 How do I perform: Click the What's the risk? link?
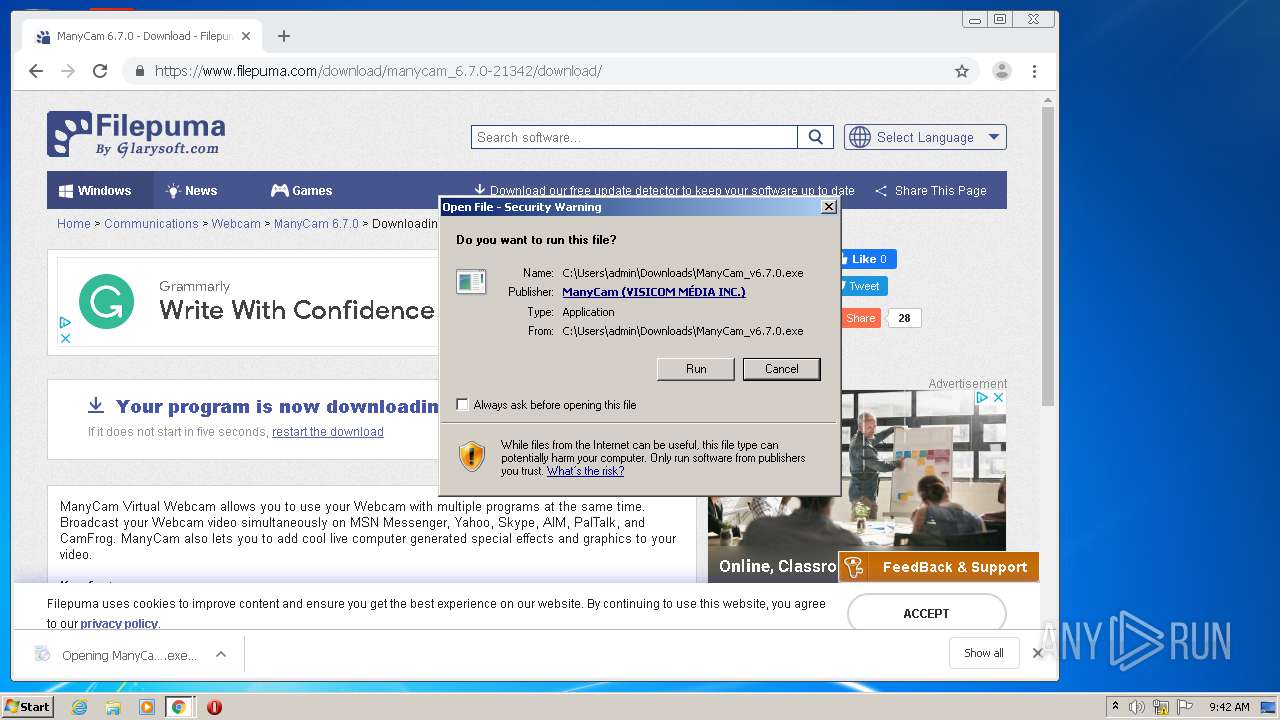pos(585,471)
